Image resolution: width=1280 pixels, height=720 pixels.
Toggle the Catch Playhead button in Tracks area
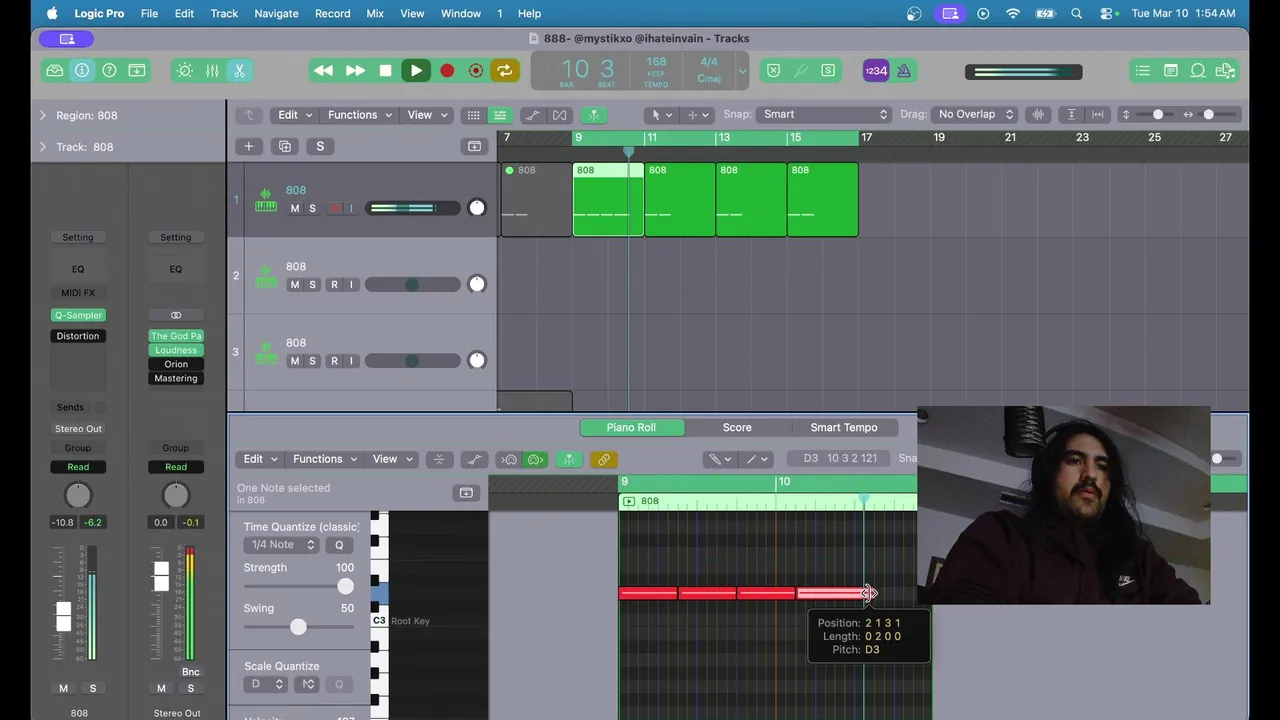[594, 115]
